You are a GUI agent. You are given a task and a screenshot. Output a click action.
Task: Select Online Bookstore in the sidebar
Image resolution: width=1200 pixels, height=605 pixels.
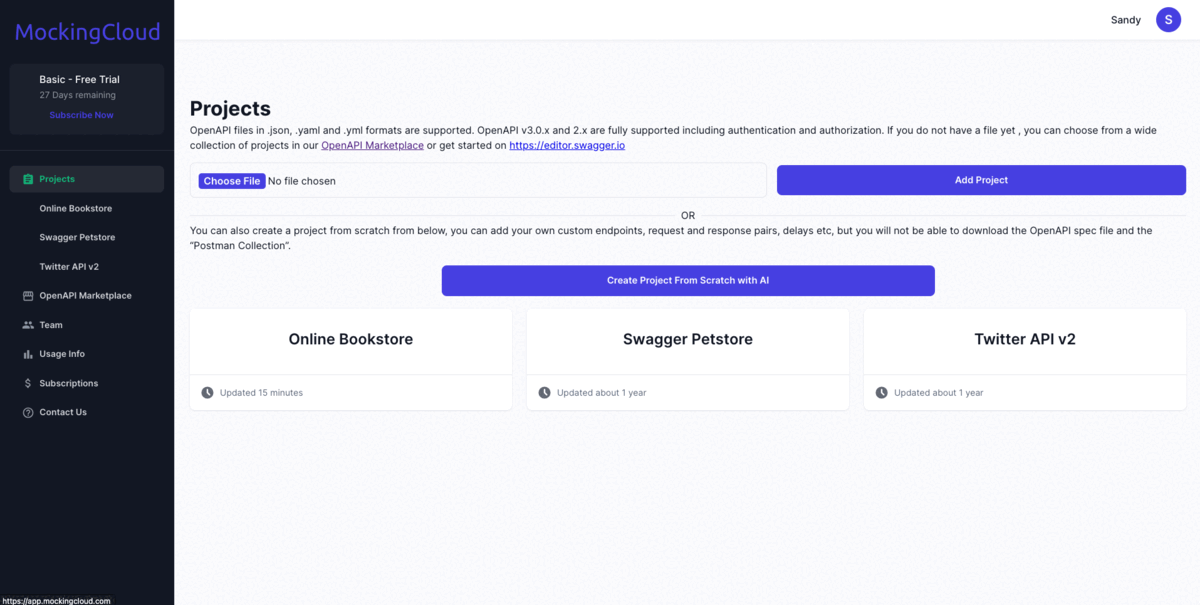[76, 208]
